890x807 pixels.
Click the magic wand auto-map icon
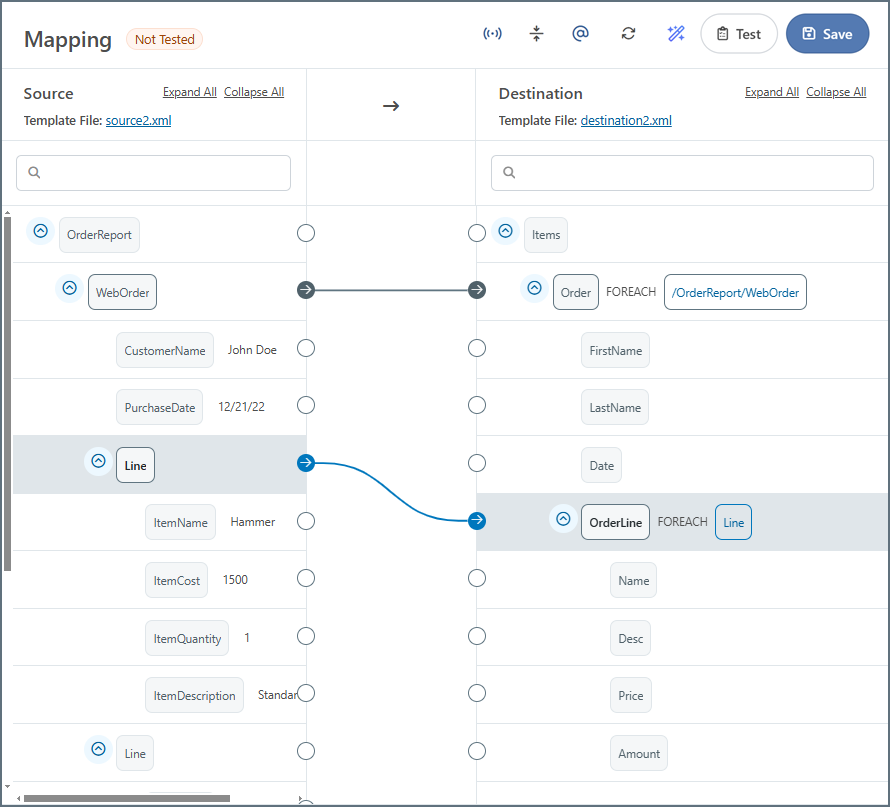pos(676,34)
